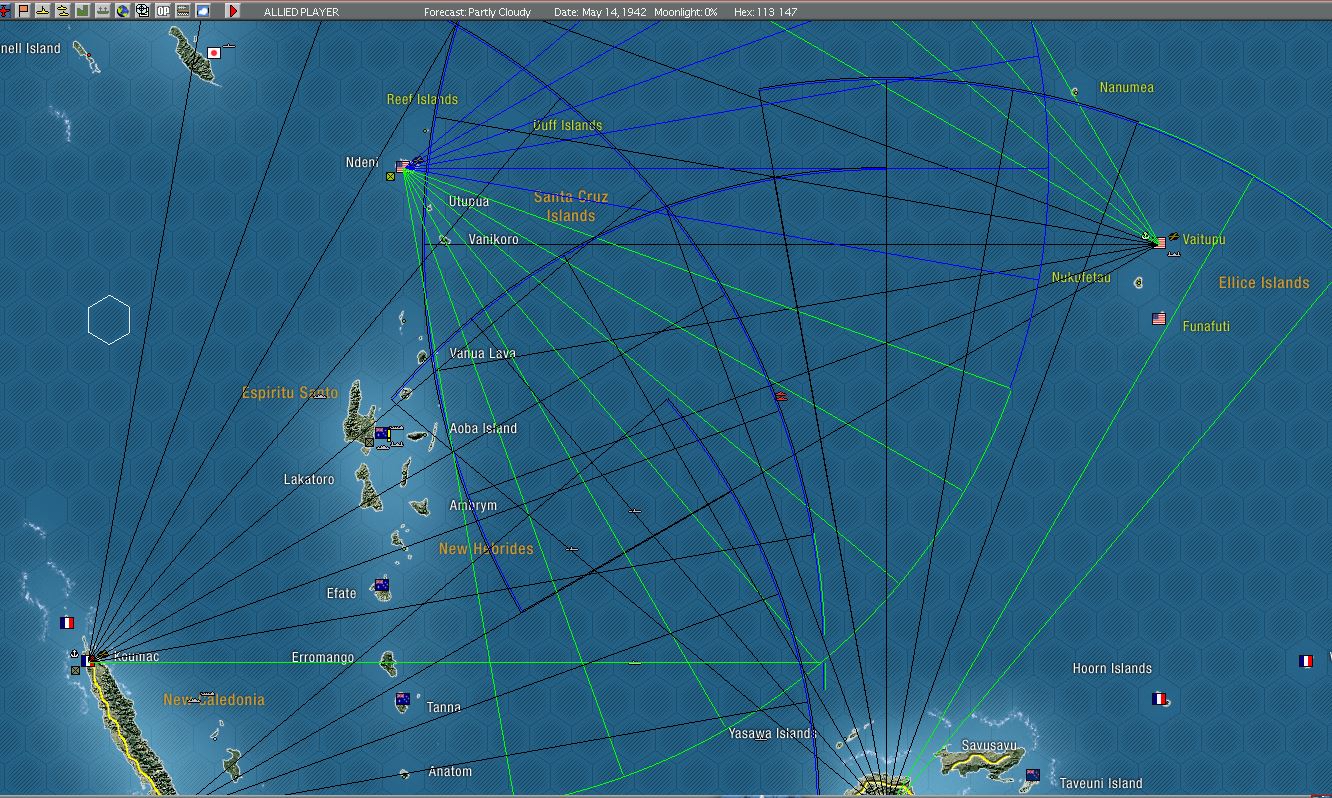Click the Nanumea island label
This screenshot has width=1332, height=798.
(1127, 87)
